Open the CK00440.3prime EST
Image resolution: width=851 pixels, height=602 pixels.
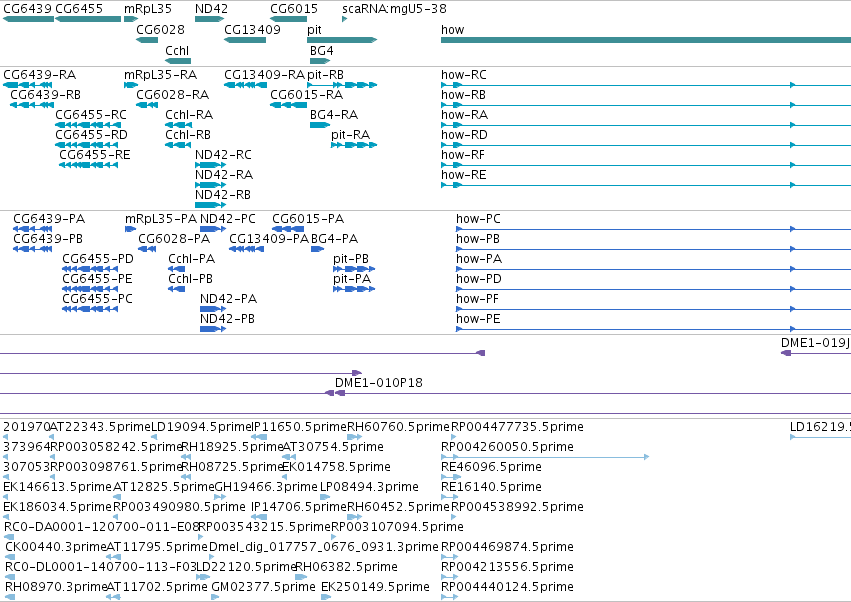tap(9, 557)
